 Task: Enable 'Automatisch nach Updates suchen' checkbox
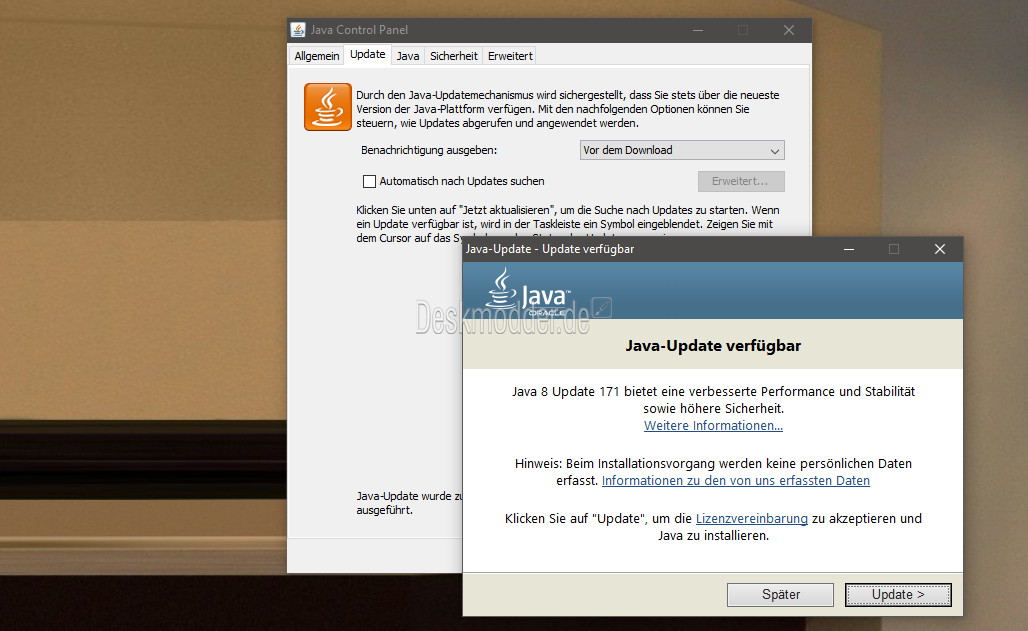pos(370,181)
